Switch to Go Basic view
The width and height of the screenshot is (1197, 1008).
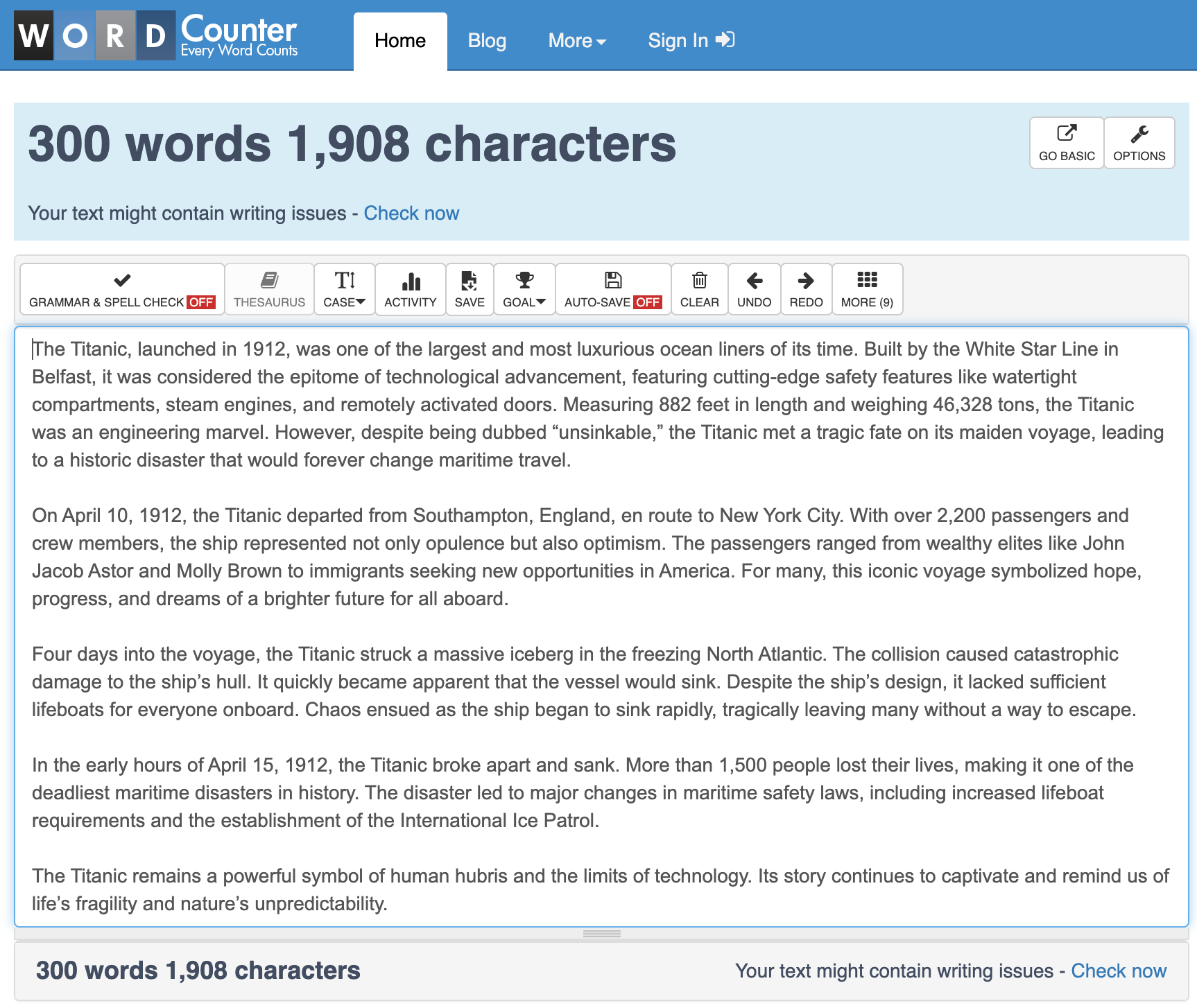tap(1066, 142)
